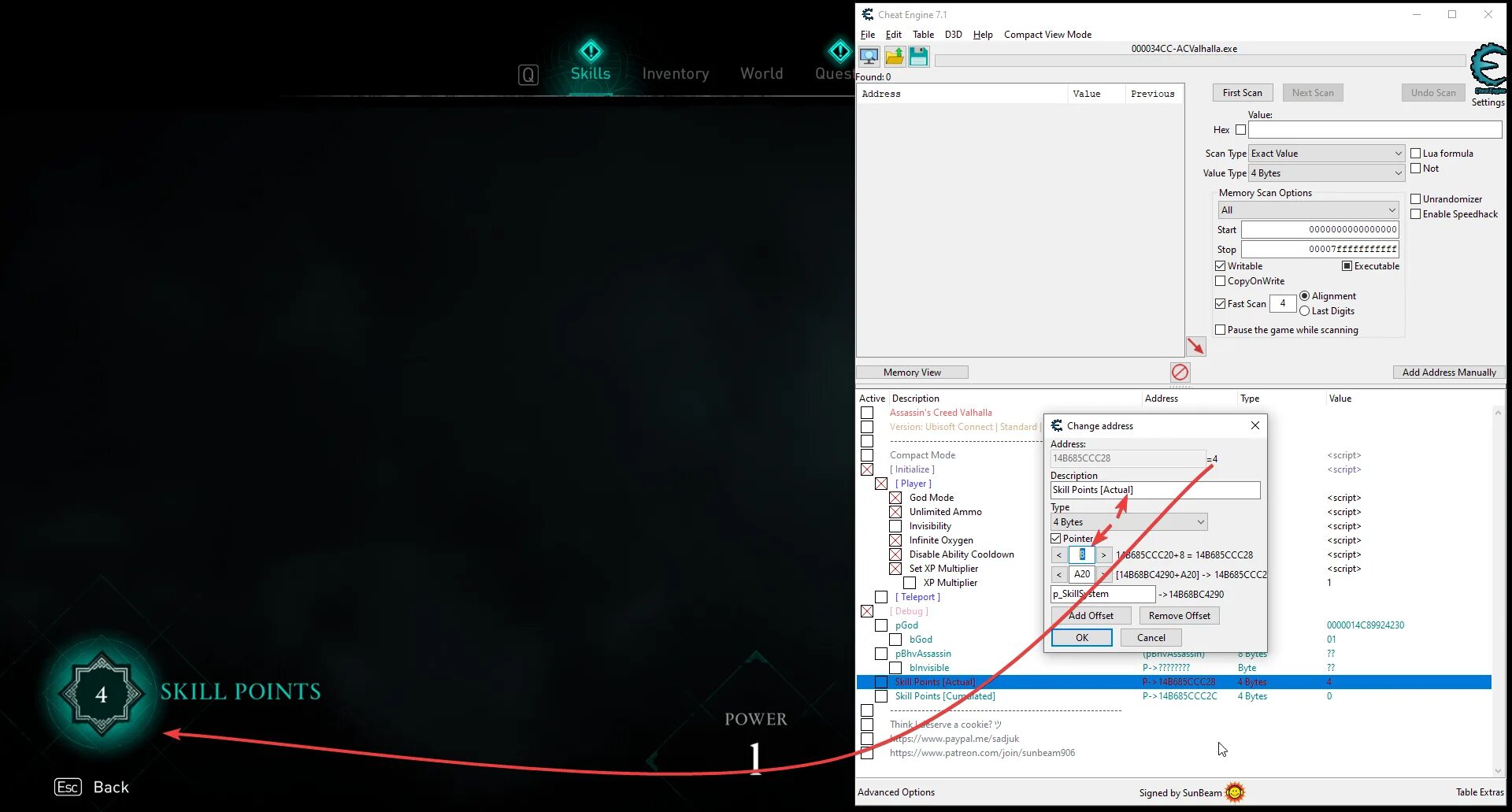Toggle the Debug group active box
1512x812 pixels.
tap(867, 611)
